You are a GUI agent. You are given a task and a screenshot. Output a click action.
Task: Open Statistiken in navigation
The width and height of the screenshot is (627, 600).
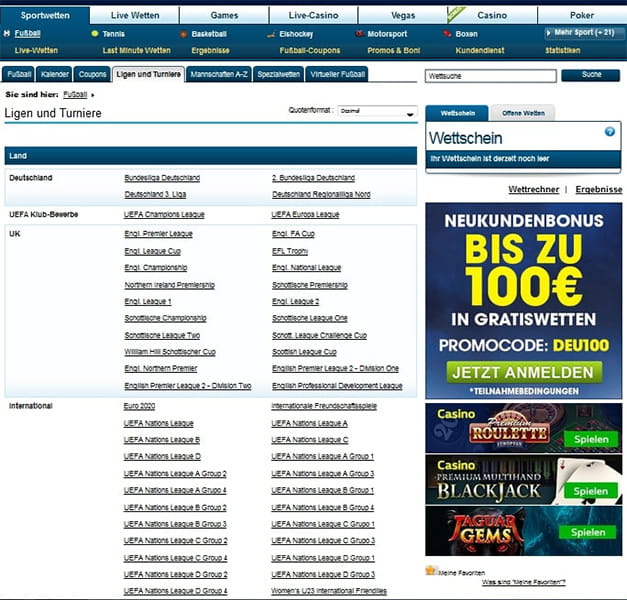click(563, 50)
